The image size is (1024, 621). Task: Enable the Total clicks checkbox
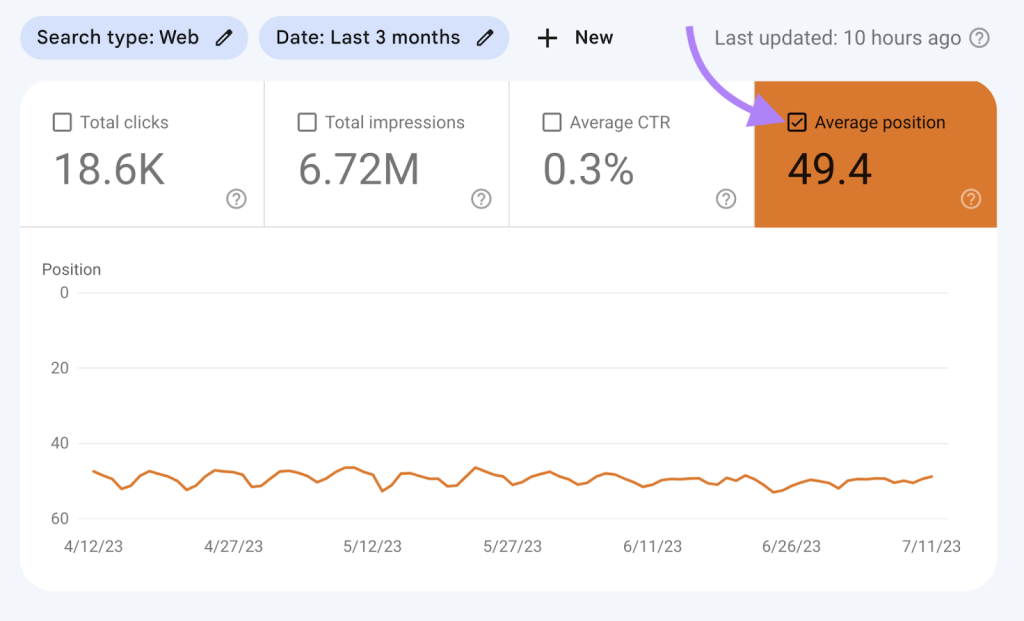coord(62,123)
